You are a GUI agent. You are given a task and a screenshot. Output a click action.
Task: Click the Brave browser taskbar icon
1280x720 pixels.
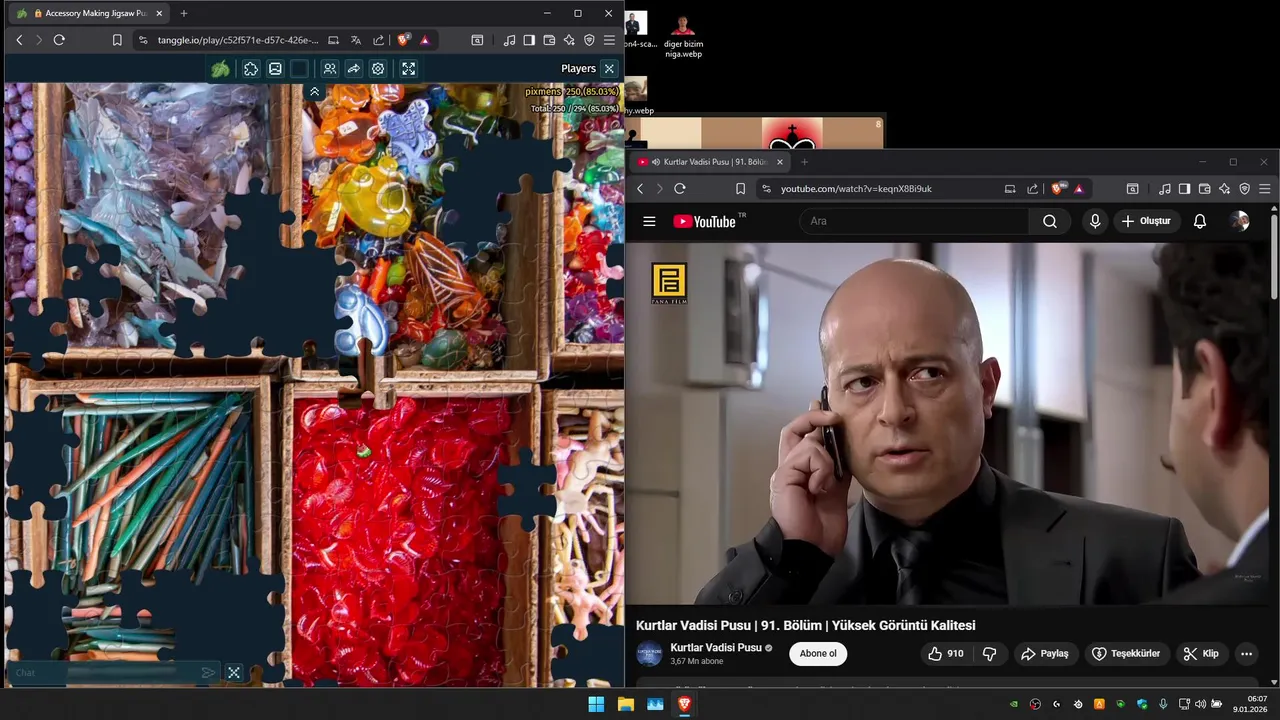[684, 704]
